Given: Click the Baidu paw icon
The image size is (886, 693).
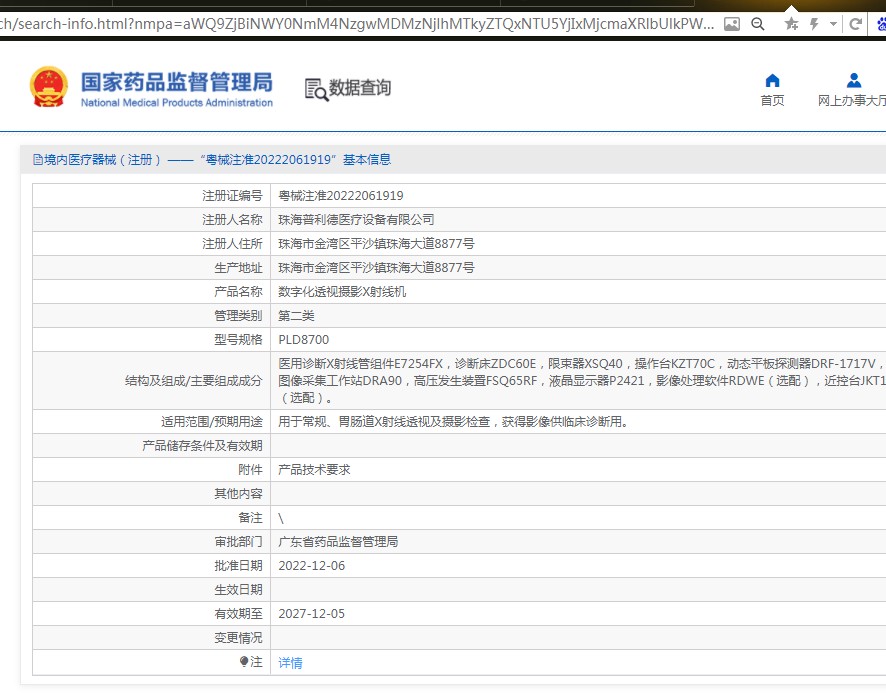Looking at the screenshot, I should (879, 23).
